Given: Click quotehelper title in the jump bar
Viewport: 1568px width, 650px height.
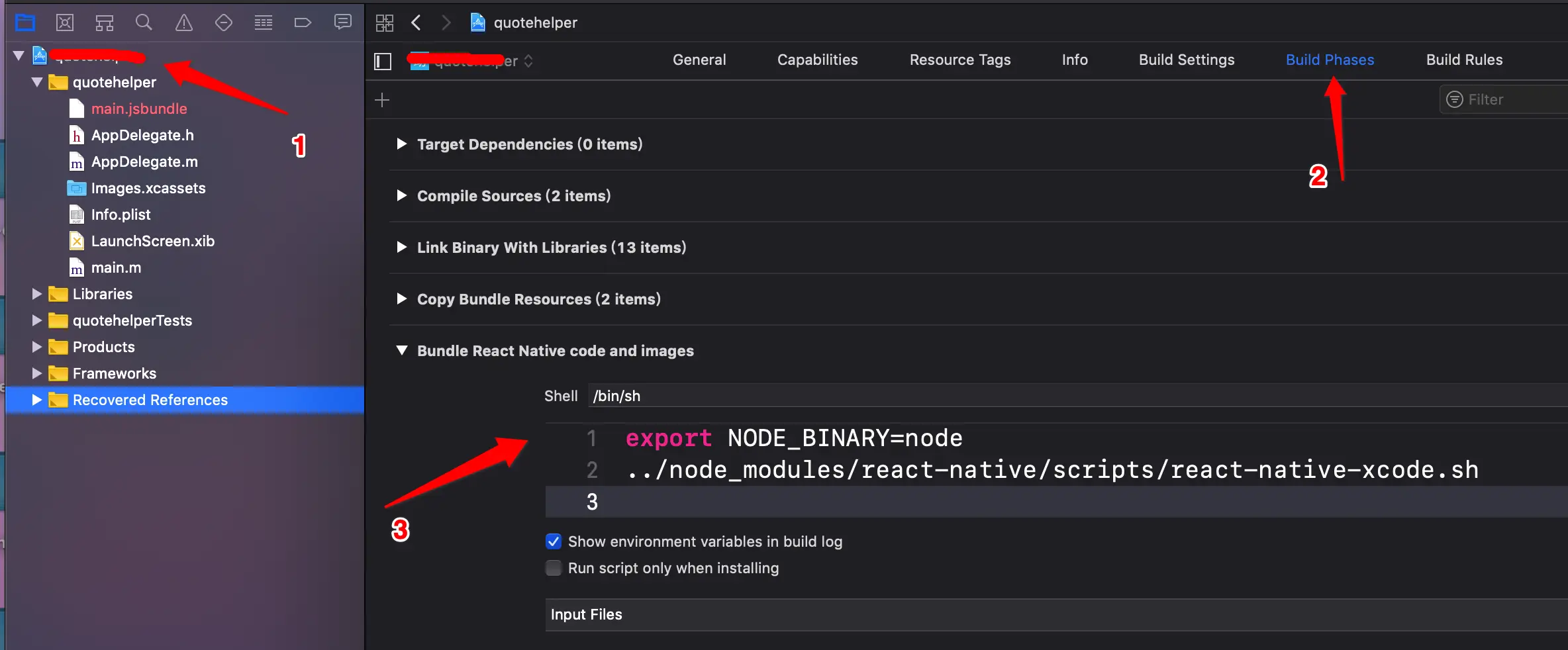Looking at the screenshot, I should (x=536, y=23).
